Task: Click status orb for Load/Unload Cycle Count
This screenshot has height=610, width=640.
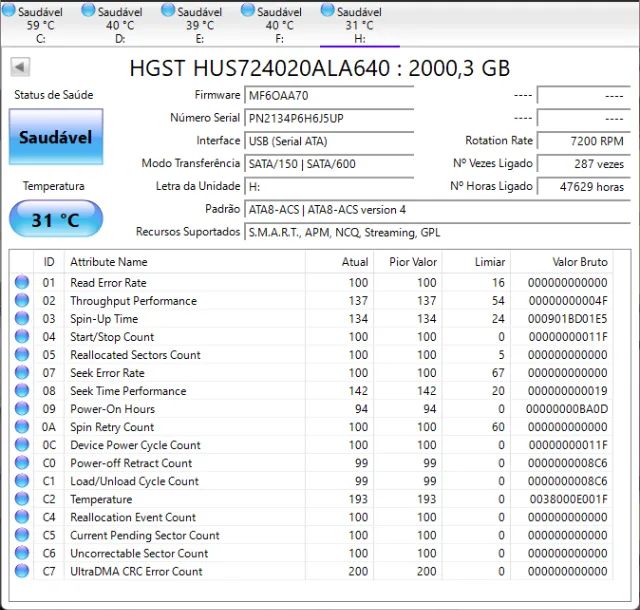Action: click(x=22, y=481)
